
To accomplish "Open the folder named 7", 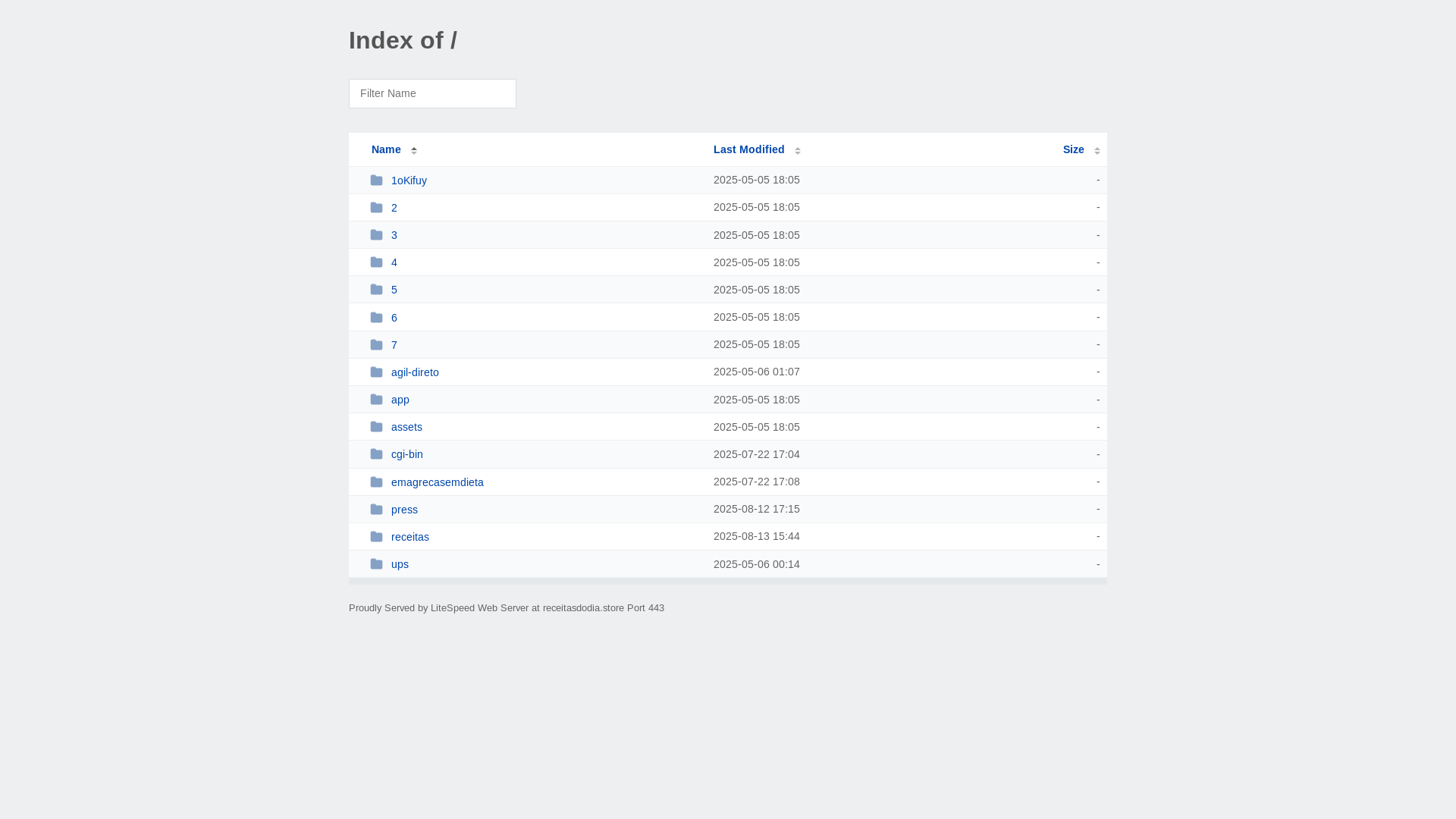I will (x=394, y=345).
